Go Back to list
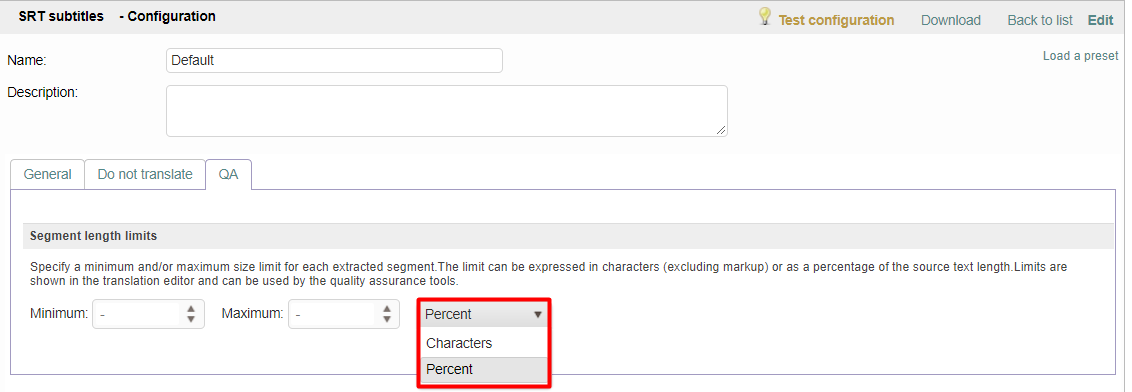Image resolution: width=1132 pixels, height=392 pixels. coord(1040,20)
